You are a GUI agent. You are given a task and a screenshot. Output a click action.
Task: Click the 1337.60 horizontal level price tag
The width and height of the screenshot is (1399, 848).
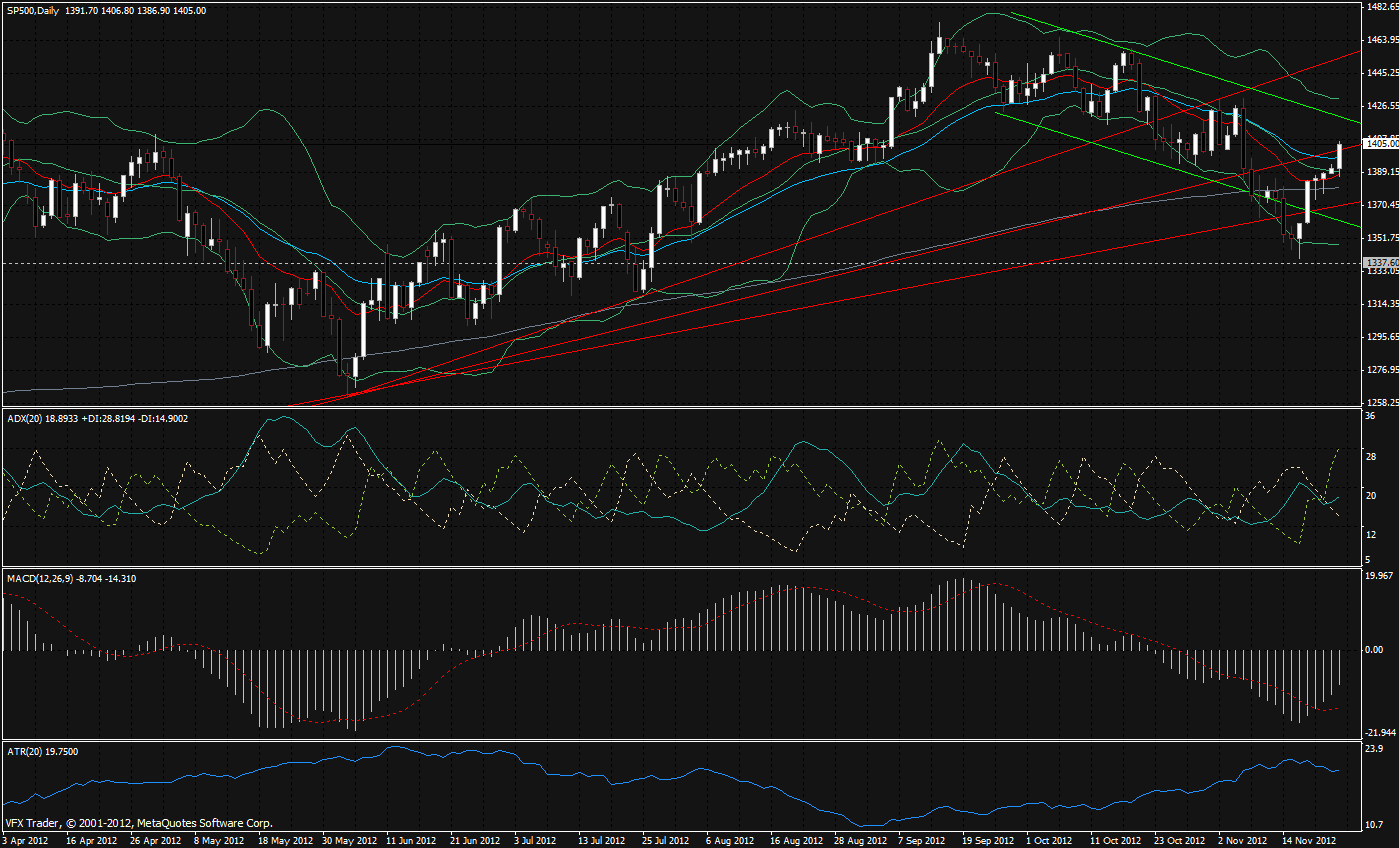point(1380,262)
